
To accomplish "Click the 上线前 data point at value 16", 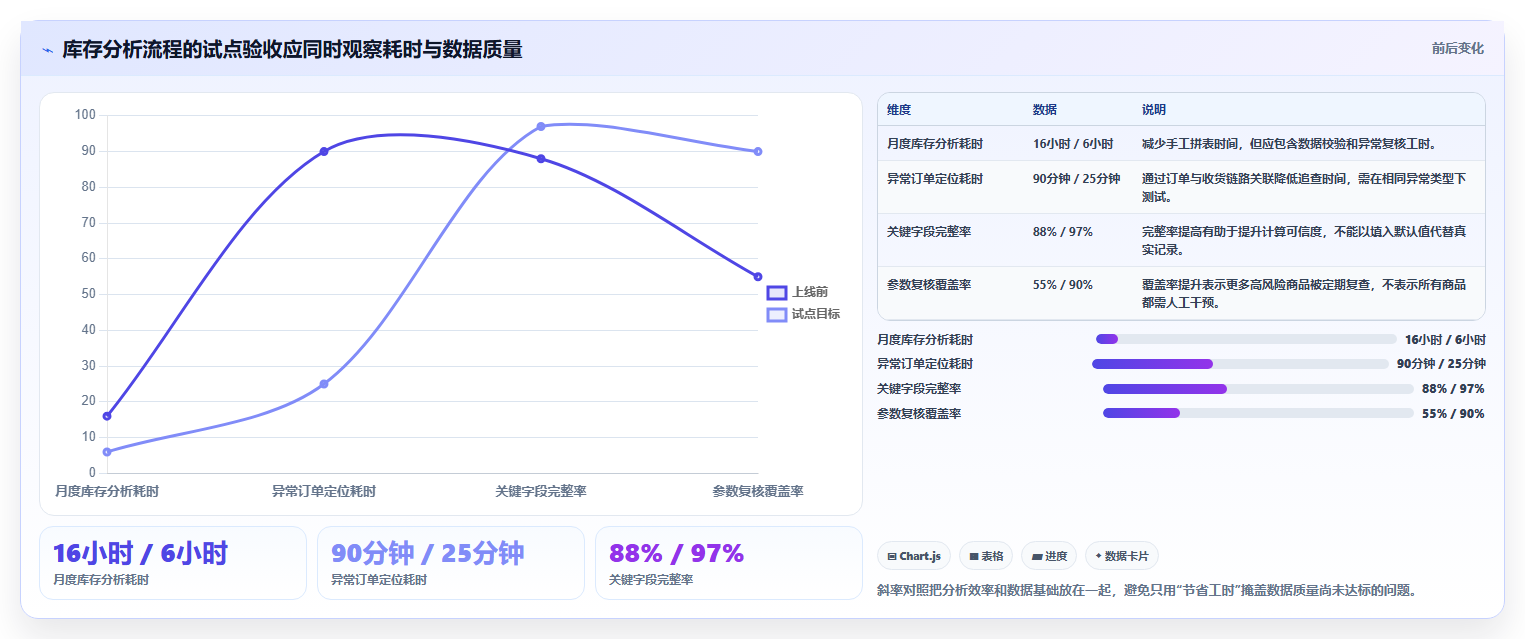I will coord(107,416).
